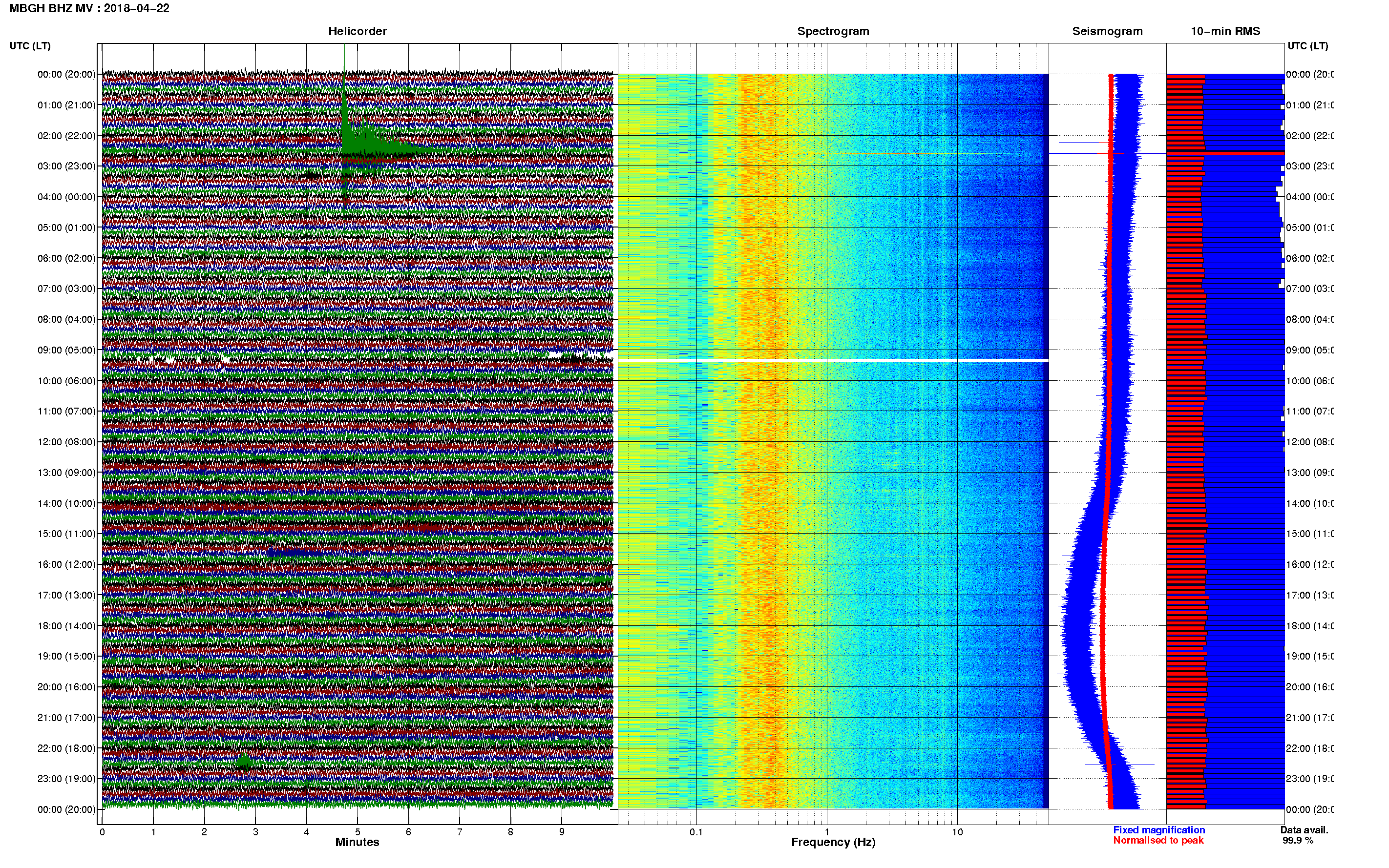Select the 'Spectrogram' panel heading
1389x868 pixels.
point(833,31)
